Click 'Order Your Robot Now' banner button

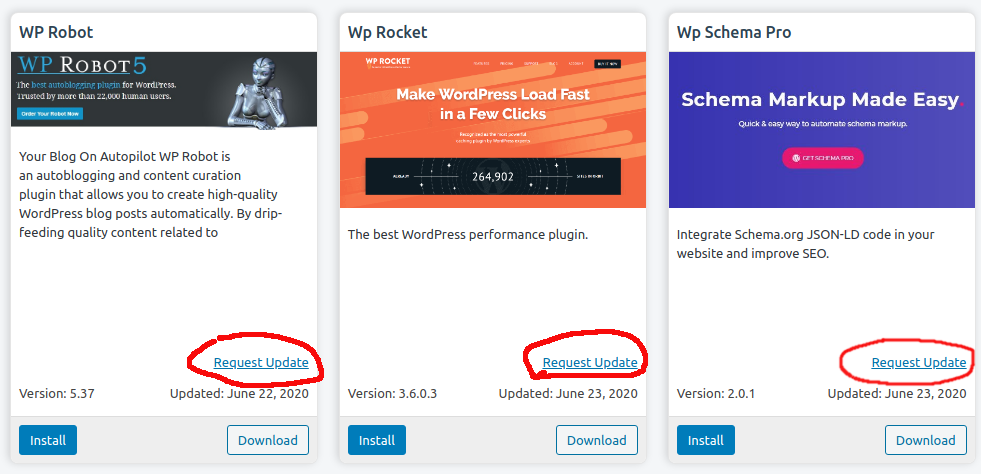(x=49, y=114)
